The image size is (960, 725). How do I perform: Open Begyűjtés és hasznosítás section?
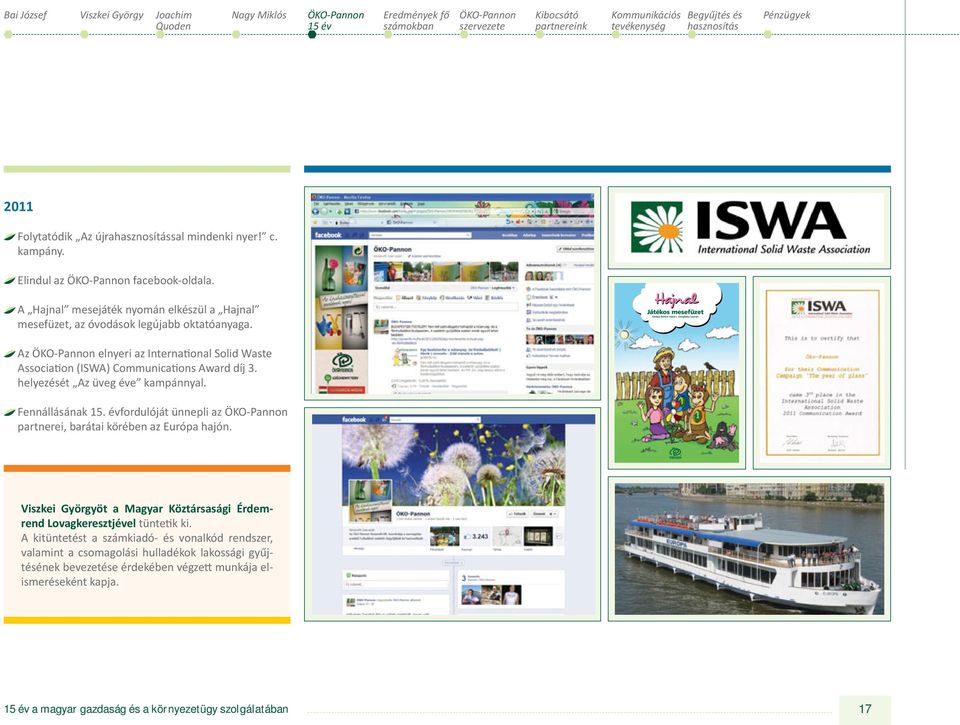point(714,20)
